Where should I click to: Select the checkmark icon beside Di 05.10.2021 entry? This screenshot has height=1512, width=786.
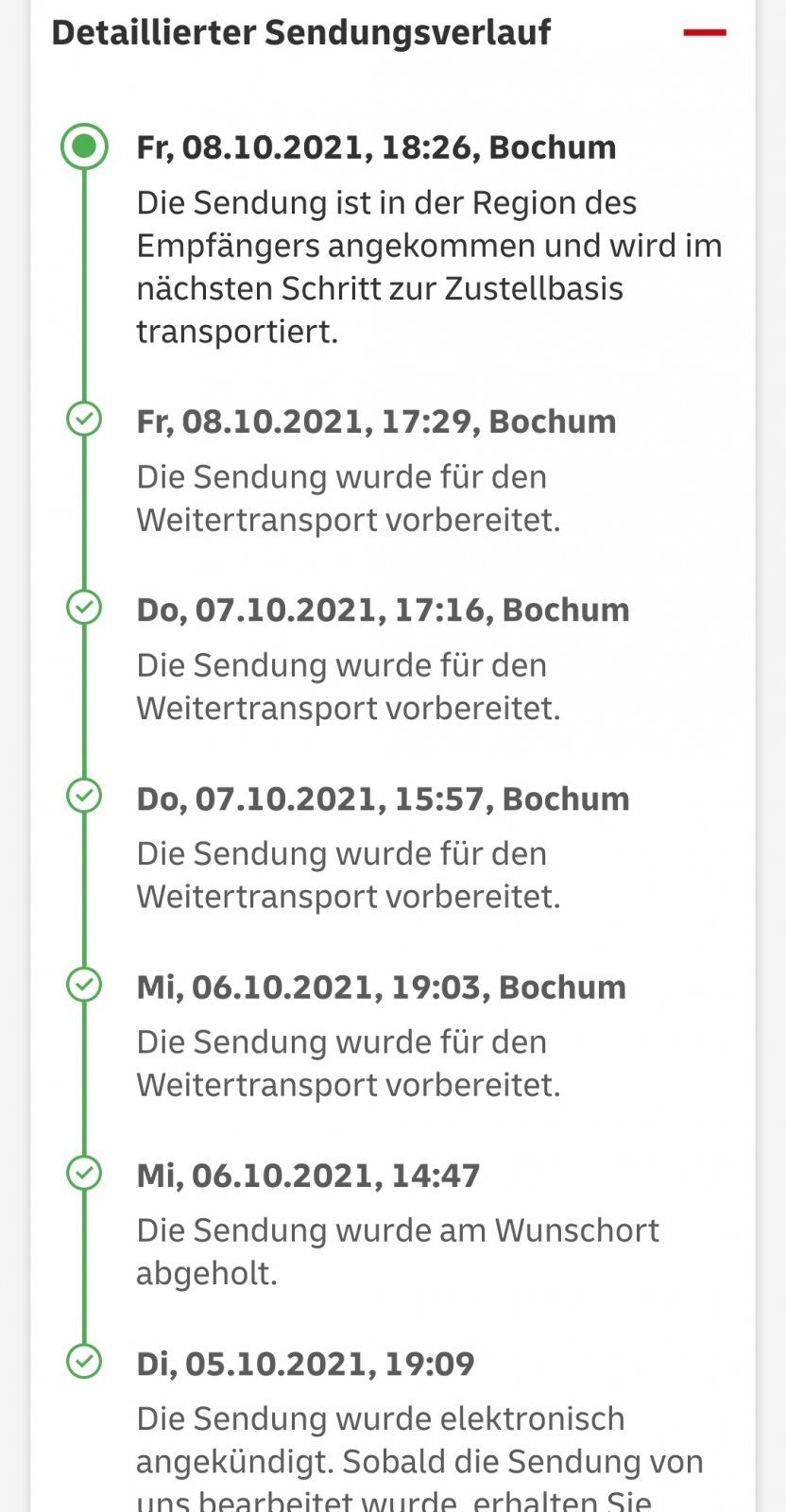84,1361
